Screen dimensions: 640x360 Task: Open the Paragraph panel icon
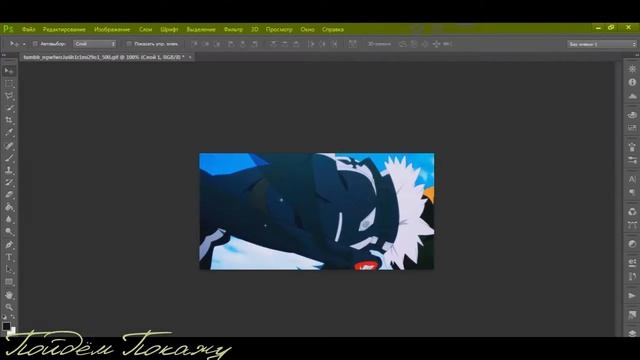[632, 192]
